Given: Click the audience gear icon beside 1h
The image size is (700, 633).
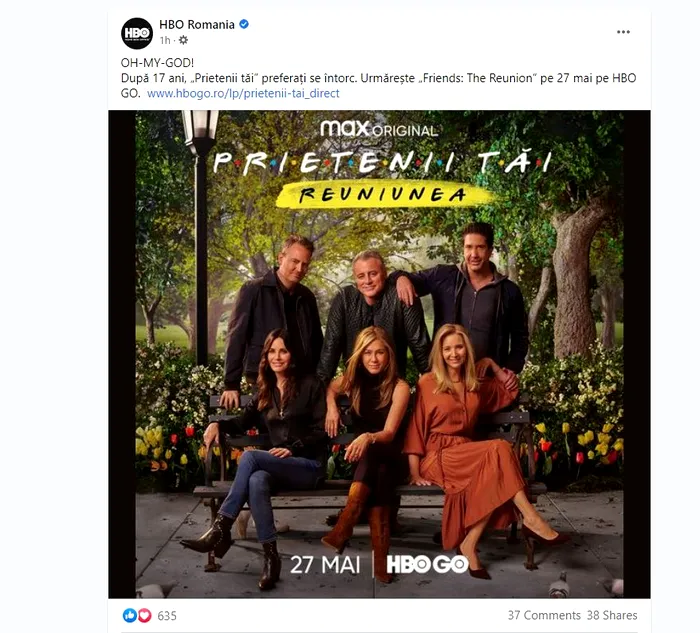Looking at the screenshot, I should tap(183, 40).
